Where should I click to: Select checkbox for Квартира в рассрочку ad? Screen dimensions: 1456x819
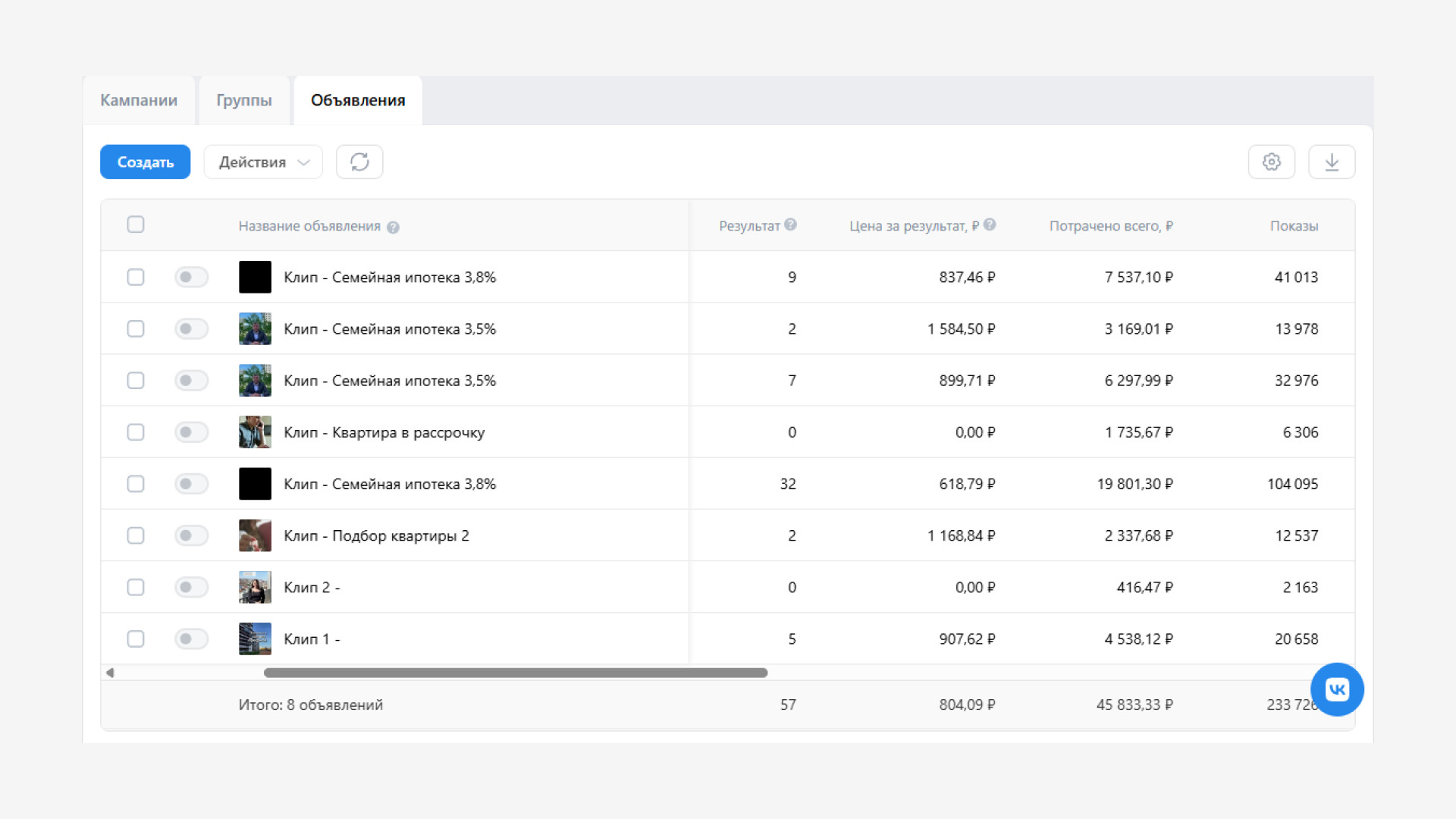[136, 432]
